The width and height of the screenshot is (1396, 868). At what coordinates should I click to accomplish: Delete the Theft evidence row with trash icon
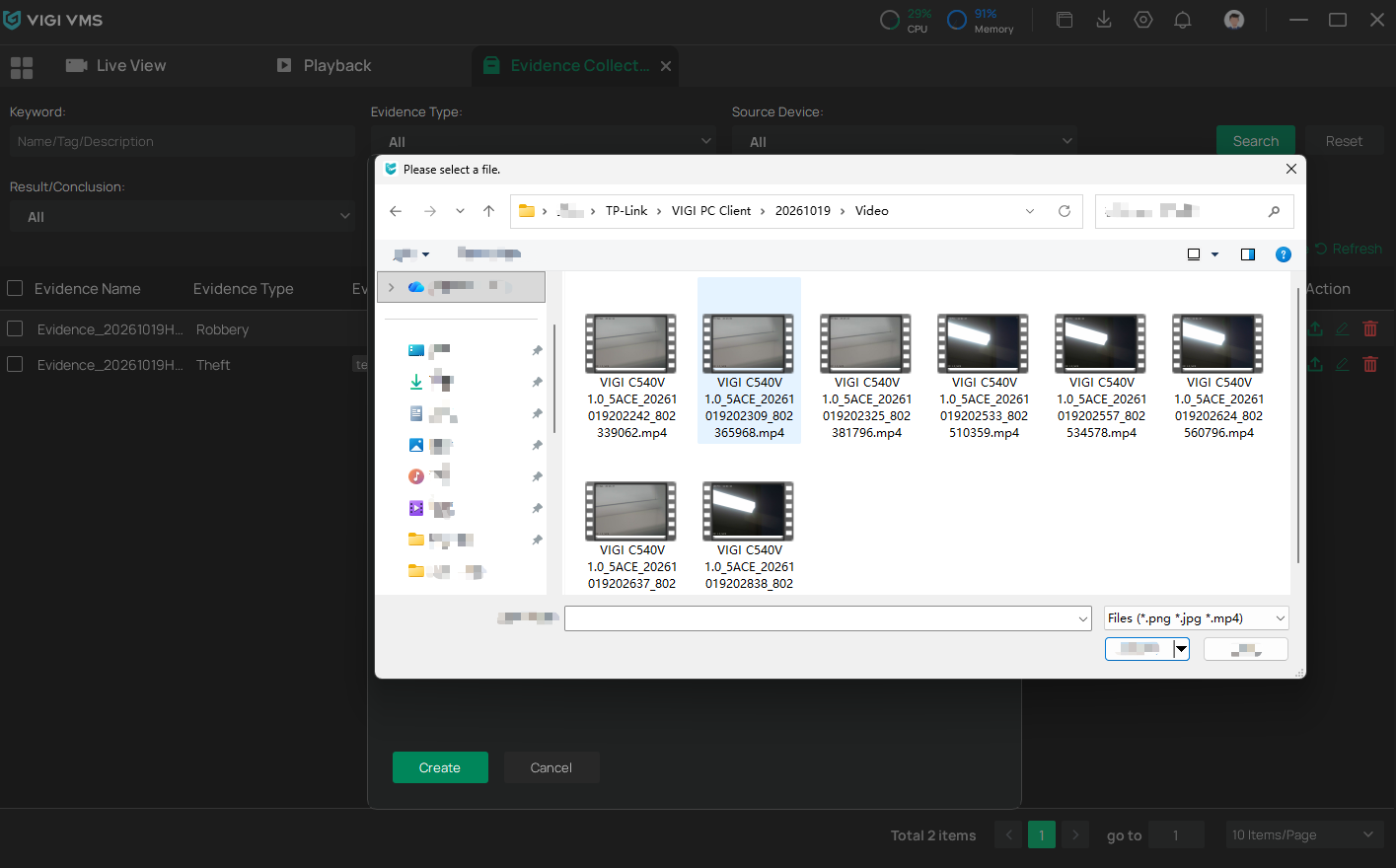[x=1370, y=364]
